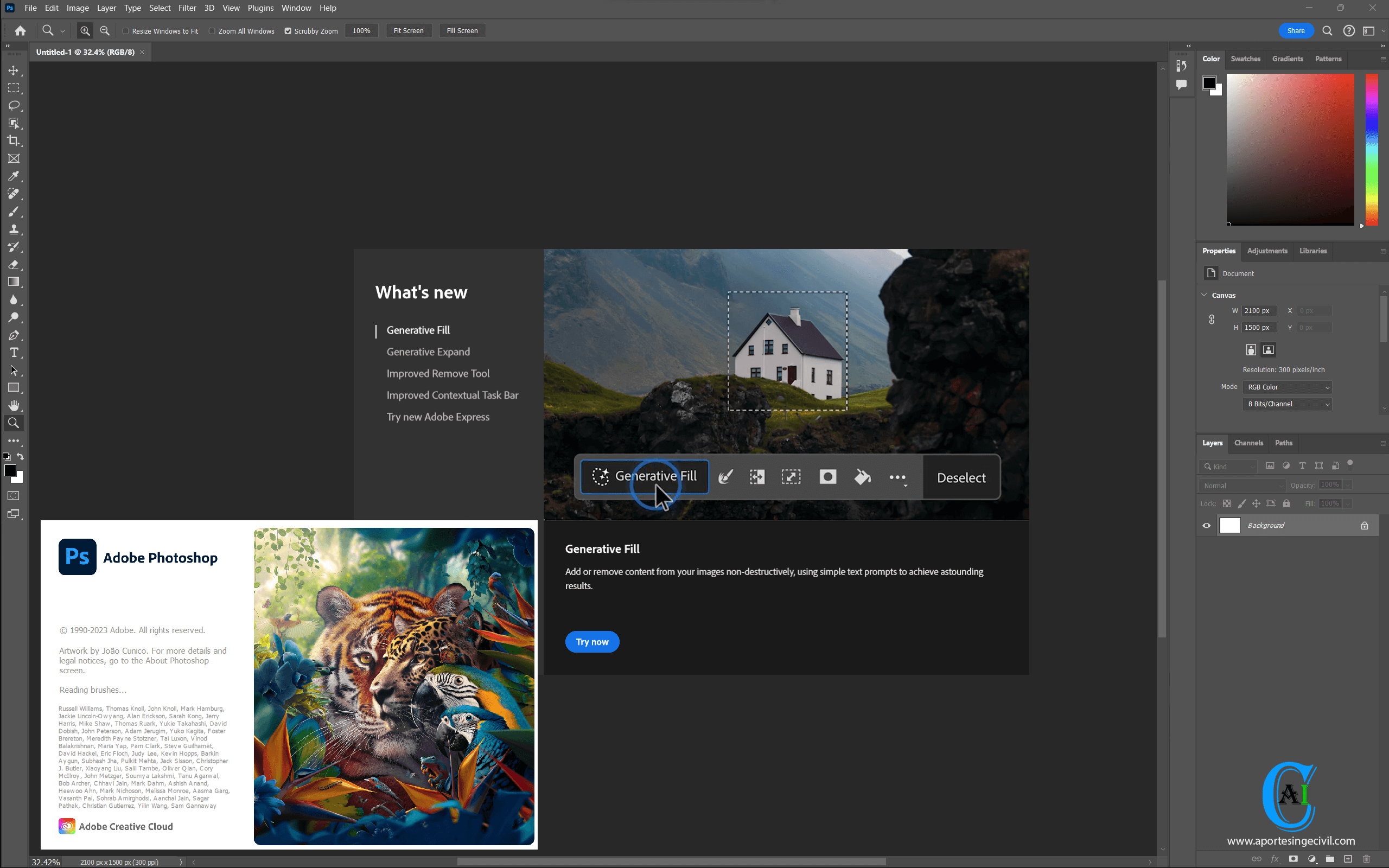Expand the Layers panel options
Viewport: 1389px width, 868px height.
tap(1383, 442)
